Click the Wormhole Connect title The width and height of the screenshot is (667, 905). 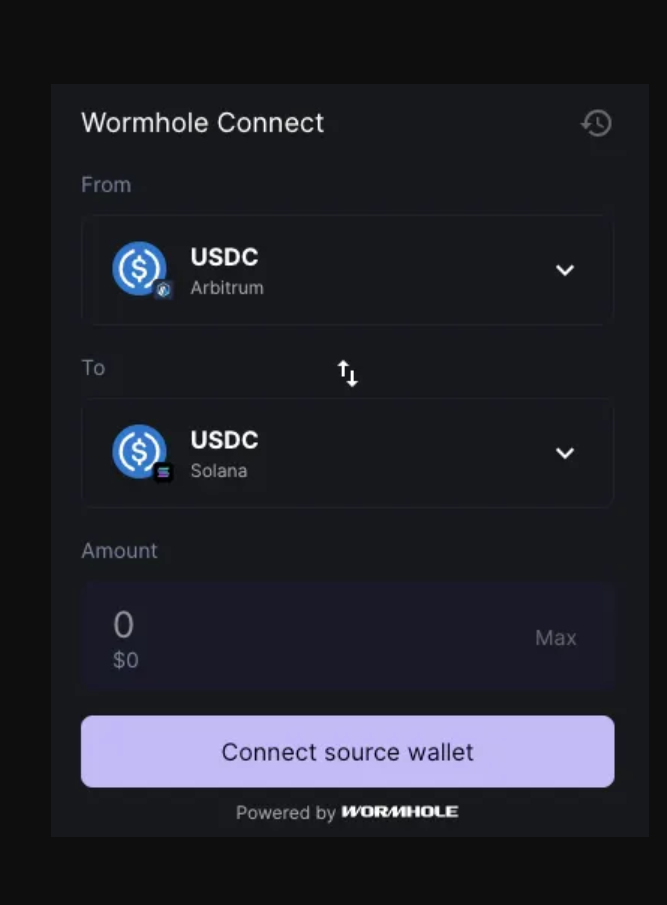click(202, 122)
